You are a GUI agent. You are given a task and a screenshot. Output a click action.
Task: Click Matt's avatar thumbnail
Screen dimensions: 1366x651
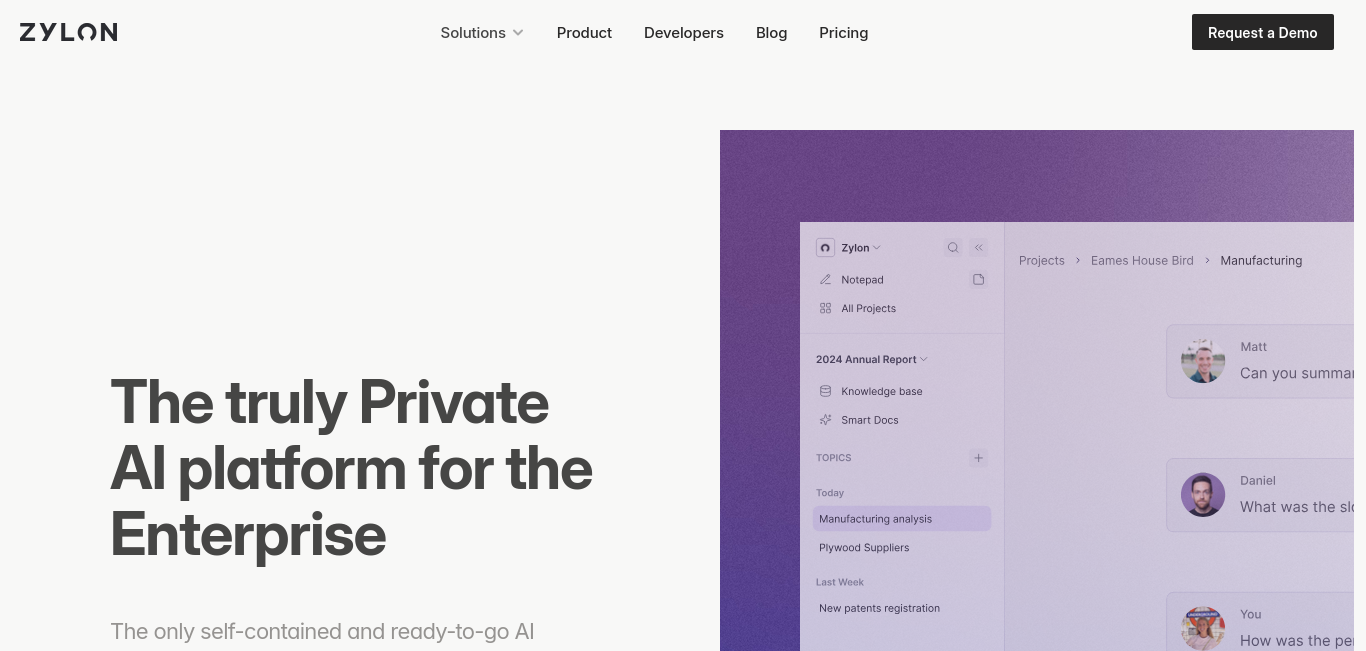(1203, 361)
